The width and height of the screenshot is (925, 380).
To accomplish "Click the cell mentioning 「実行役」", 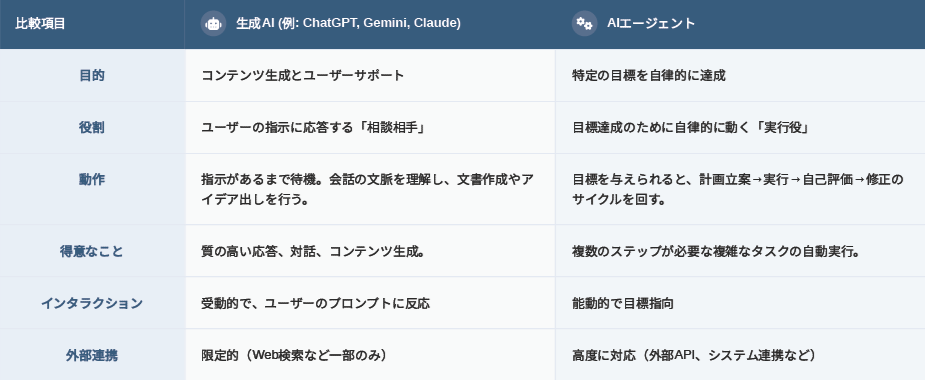I will pyautogui.click(x=740, y=127).
